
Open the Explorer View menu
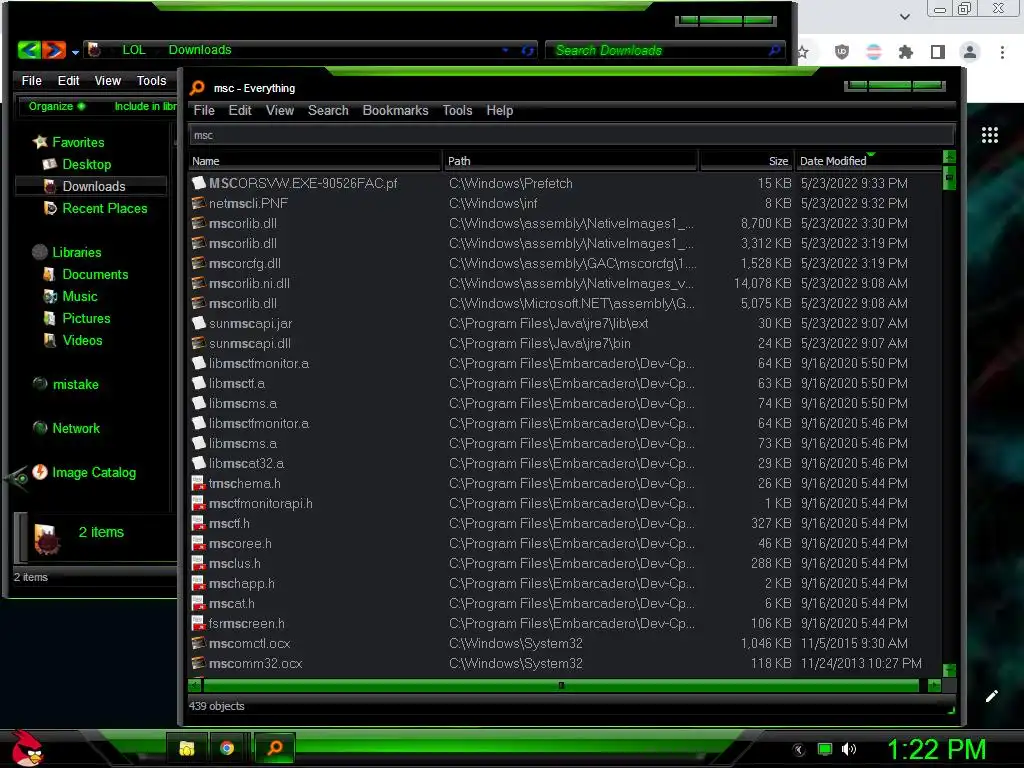107,80
